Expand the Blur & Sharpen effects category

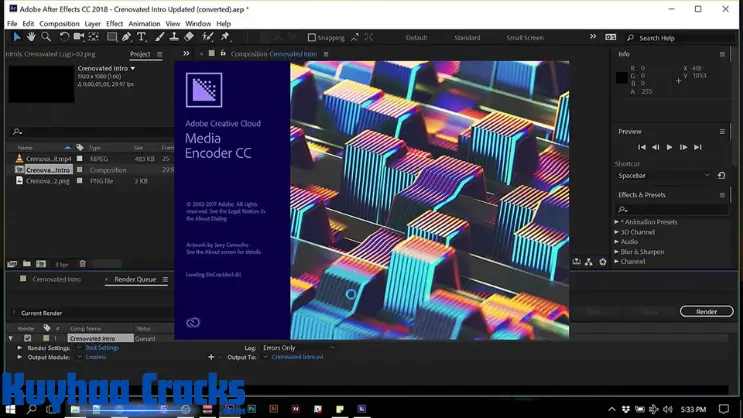pos(617,252)
